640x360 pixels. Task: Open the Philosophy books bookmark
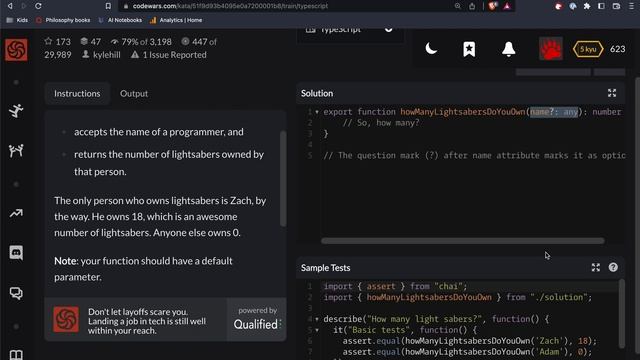63,20
